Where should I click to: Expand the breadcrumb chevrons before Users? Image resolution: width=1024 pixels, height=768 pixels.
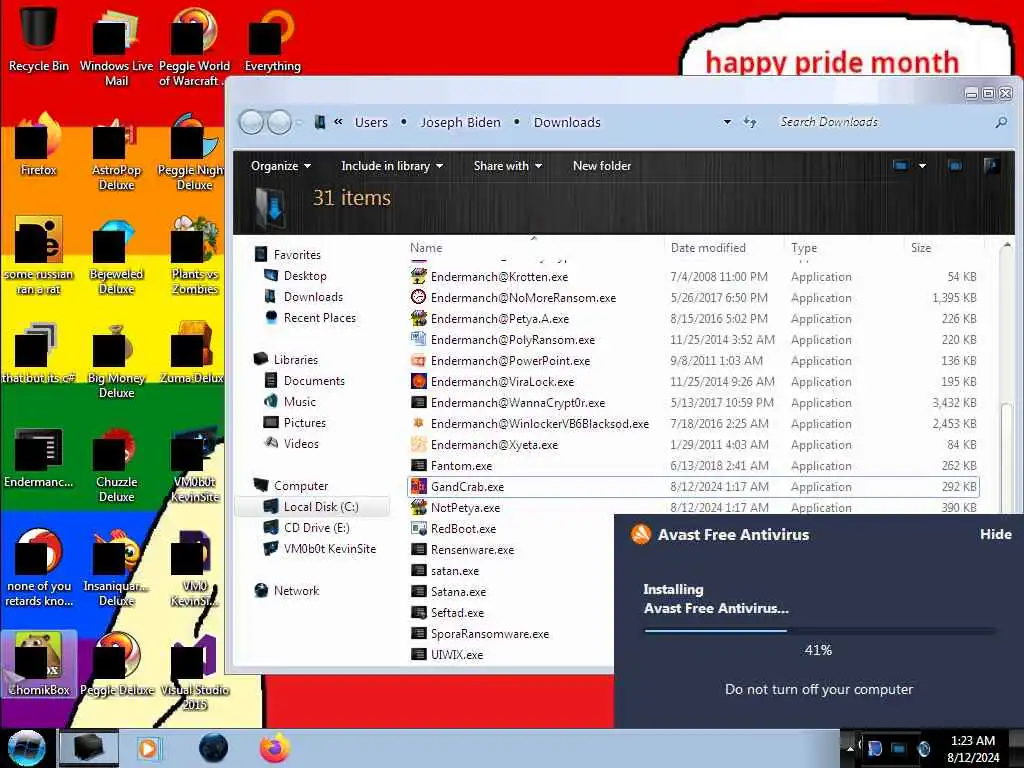pos(338,121)
